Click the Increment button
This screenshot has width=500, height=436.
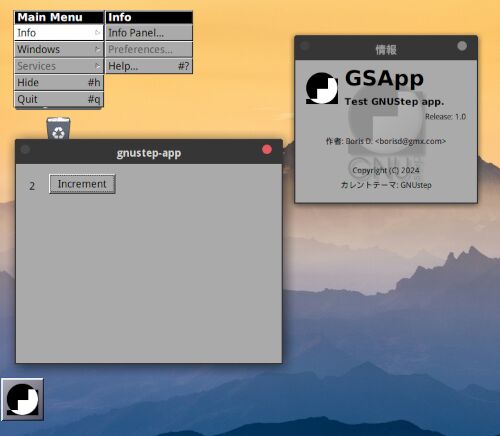point(82,184)
